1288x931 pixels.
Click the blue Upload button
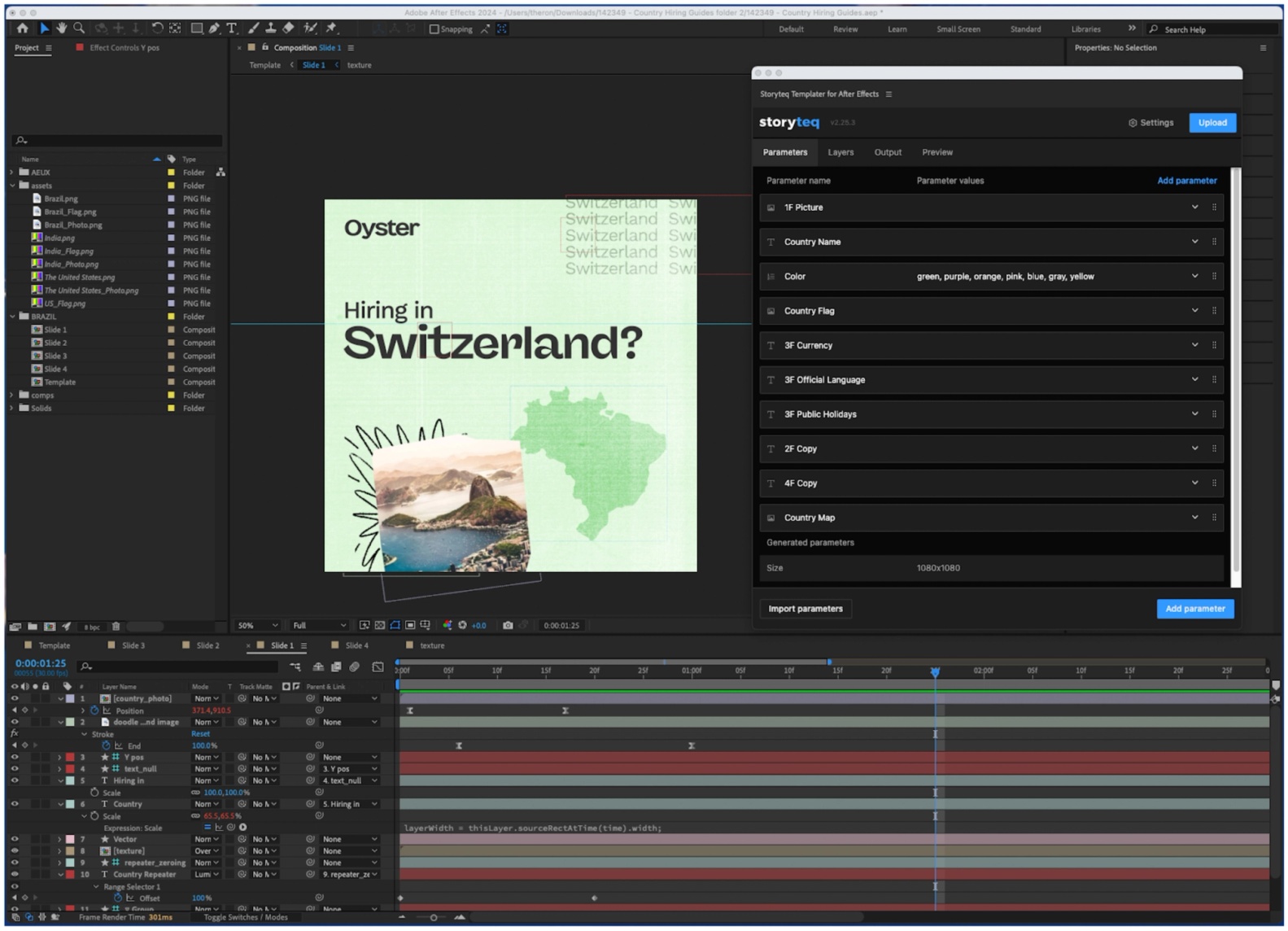point(1212,123)
